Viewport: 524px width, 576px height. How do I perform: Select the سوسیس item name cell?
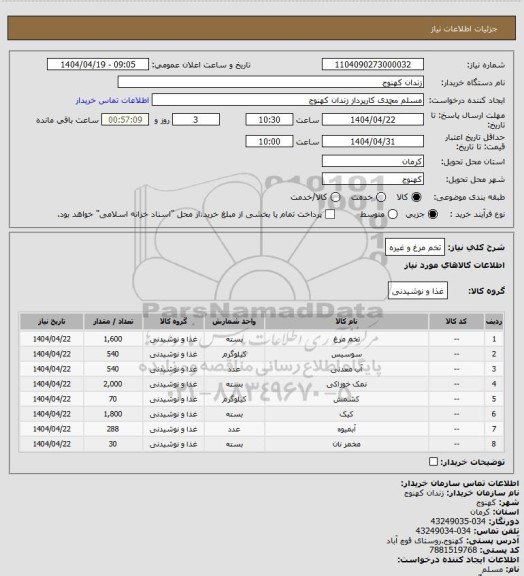pos(346,354)
